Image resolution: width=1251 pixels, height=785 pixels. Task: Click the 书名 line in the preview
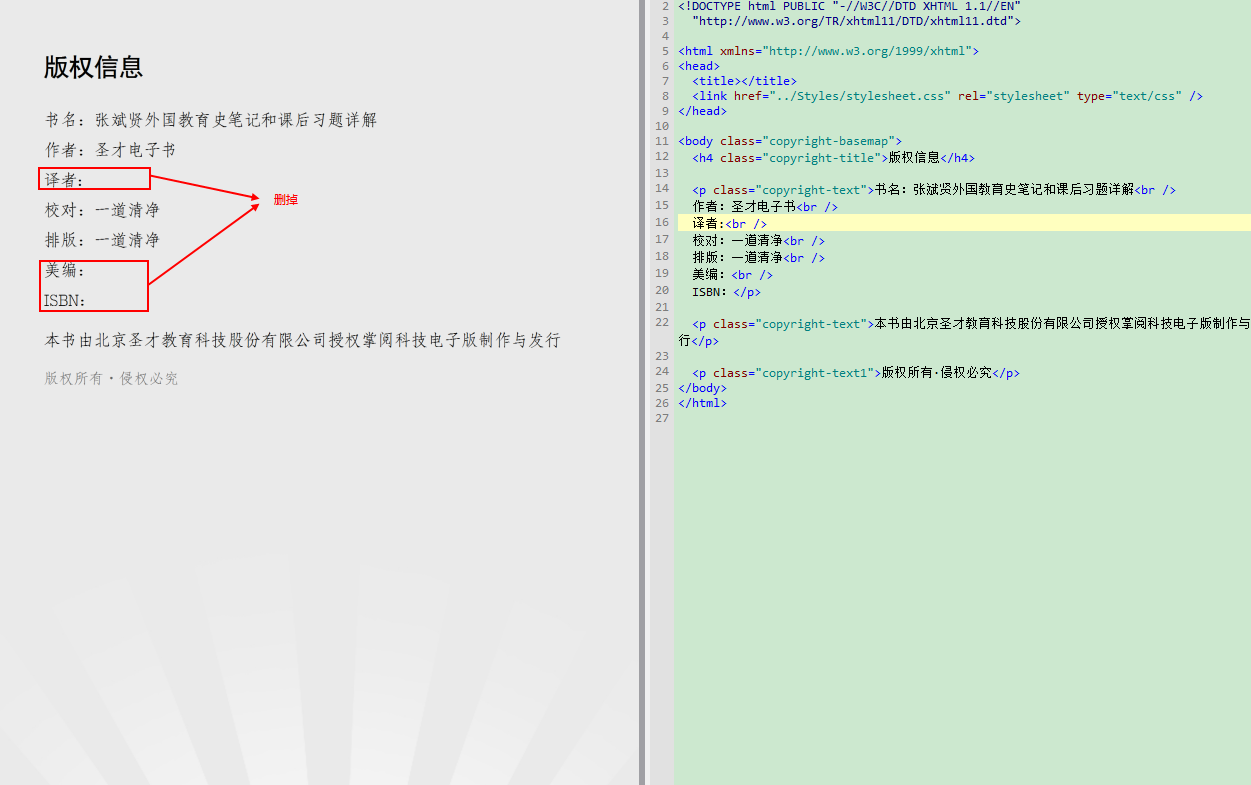[210, 120]
